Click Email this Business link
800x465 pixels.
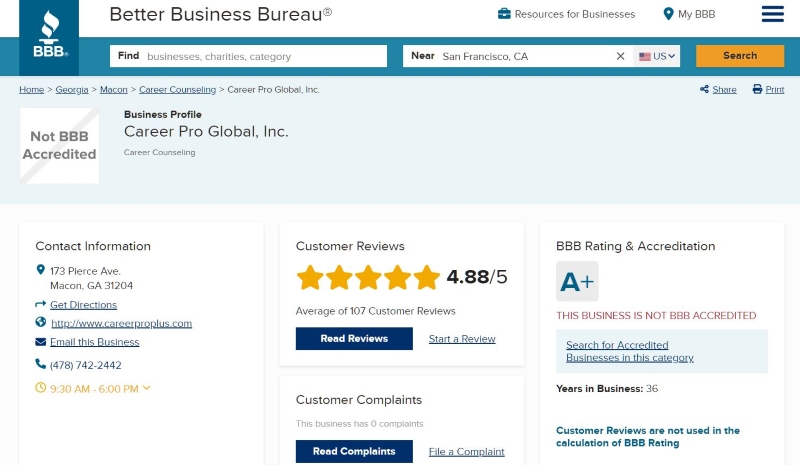coord(94,342)
